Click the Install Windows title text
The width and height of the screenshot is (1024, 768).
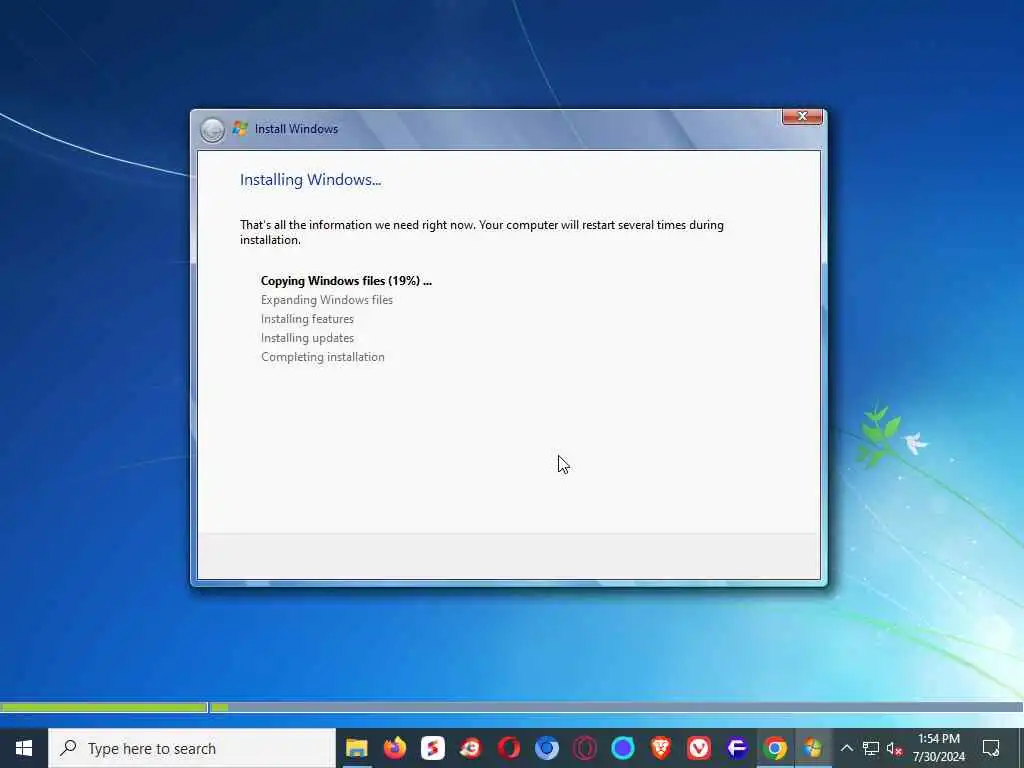pos(296,129)
